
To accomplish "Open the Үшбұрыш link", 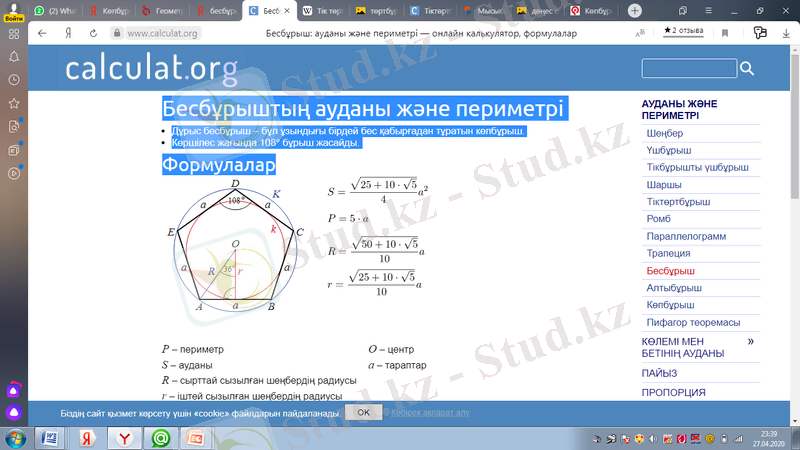I will point(668,150).
